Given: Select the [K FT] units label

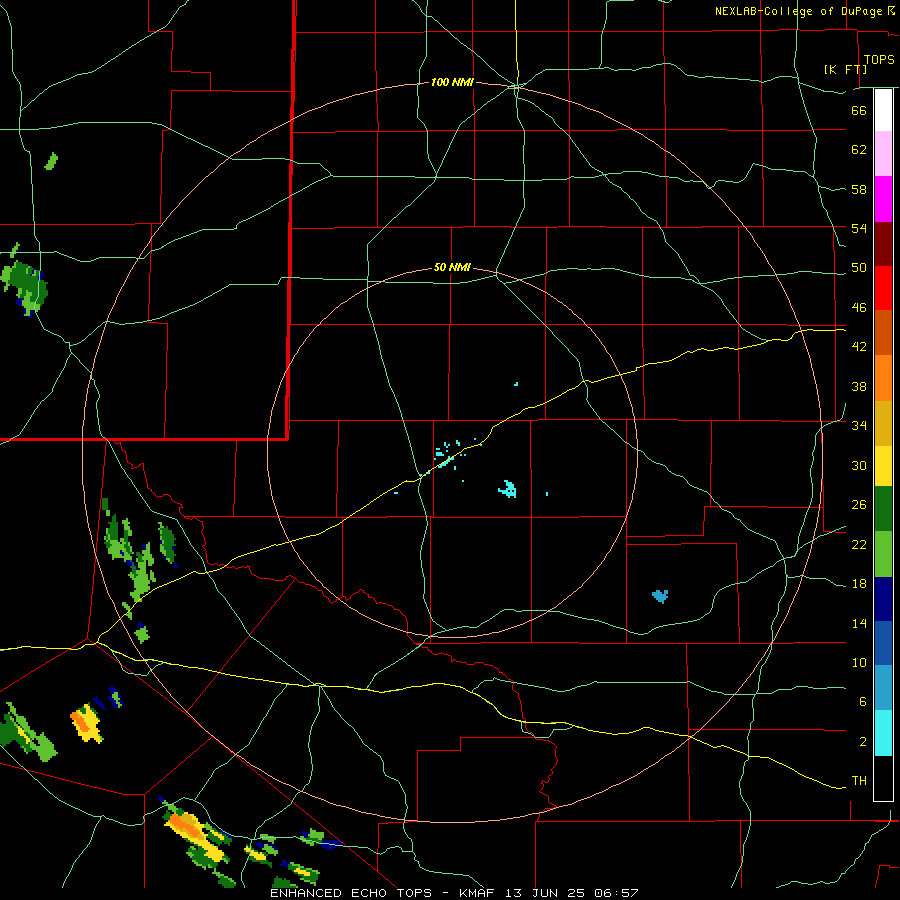Looking at the screenshot, I should point(845,69).
